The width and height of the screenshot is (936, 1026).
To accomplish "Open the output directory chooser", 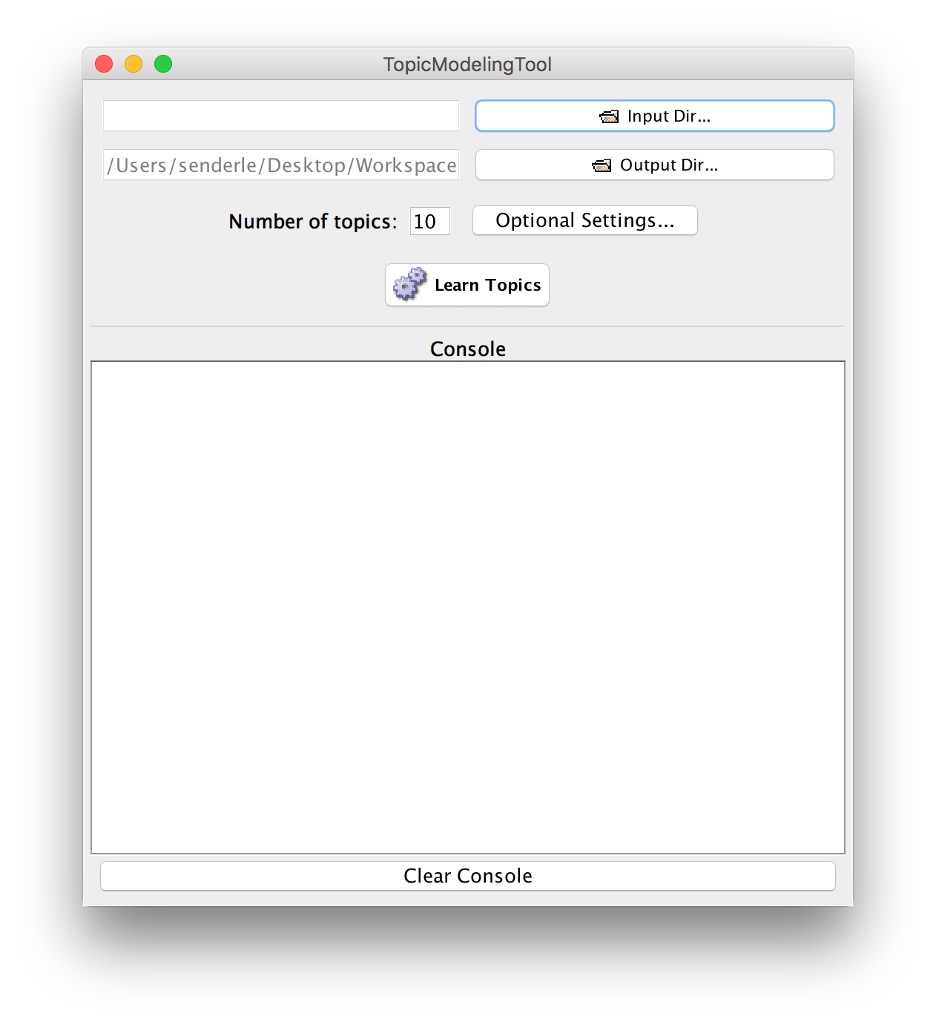I will [655, 164].
